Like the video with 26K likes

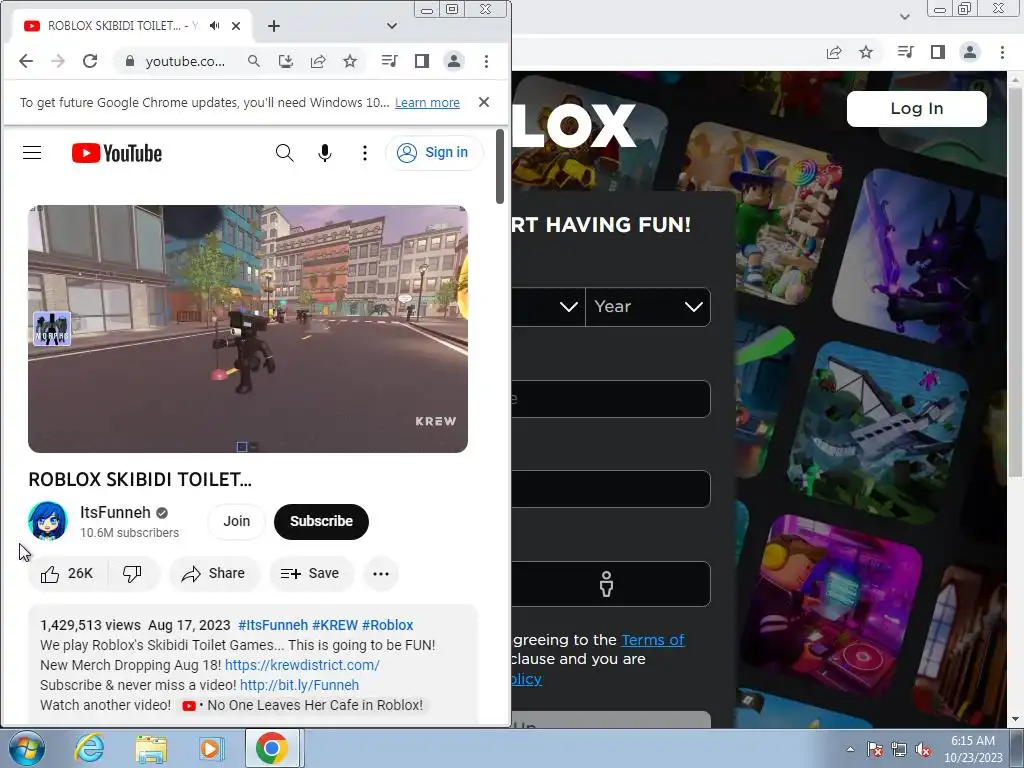[67, 573]
